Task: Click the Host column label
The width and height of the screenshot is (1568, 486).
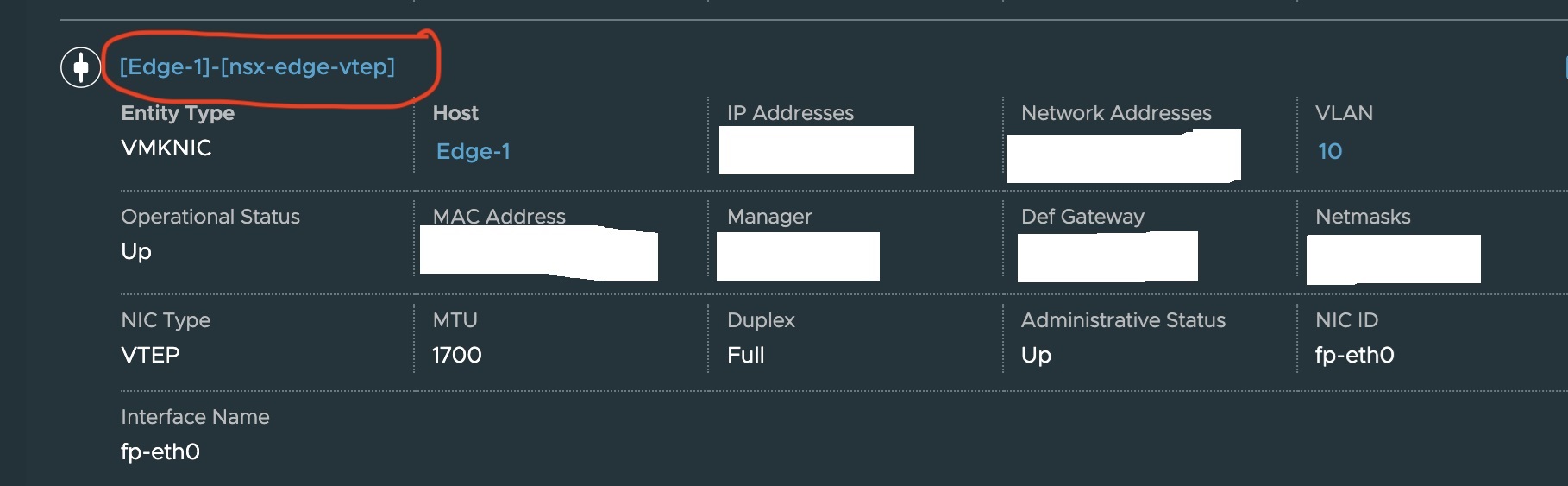Action: (x=455, y=113)
